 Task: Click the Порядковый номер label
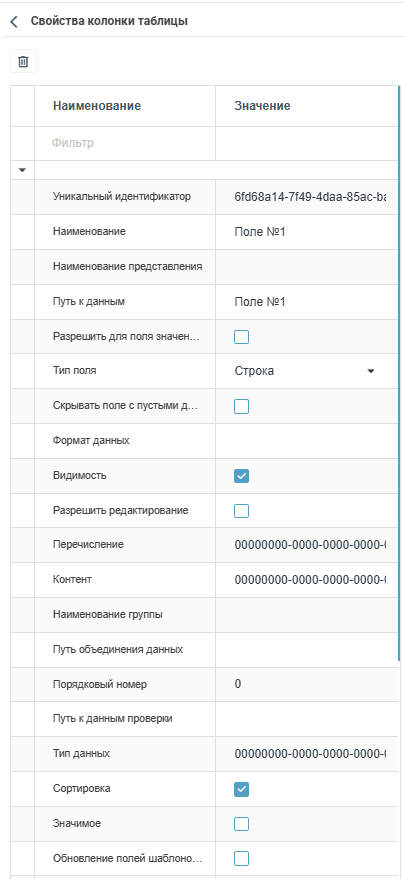(100, 684)
